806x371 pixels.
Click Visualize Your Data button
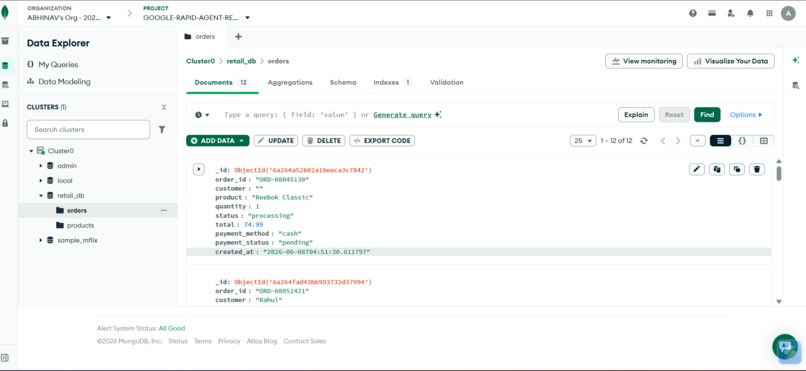730,61
